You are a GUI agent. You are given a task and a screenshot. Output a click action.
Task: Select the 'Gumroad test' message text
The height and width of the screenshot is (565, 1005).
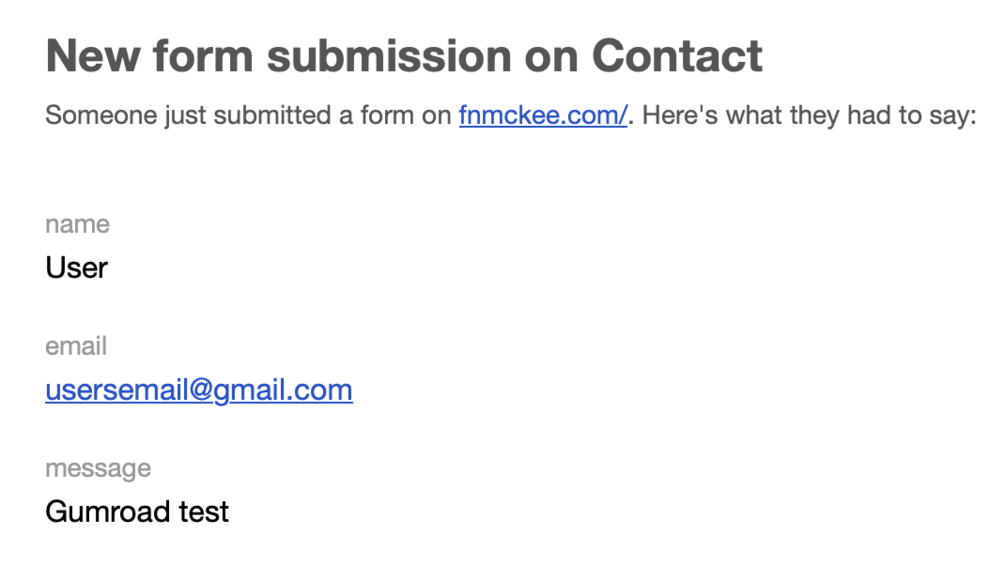137,511
